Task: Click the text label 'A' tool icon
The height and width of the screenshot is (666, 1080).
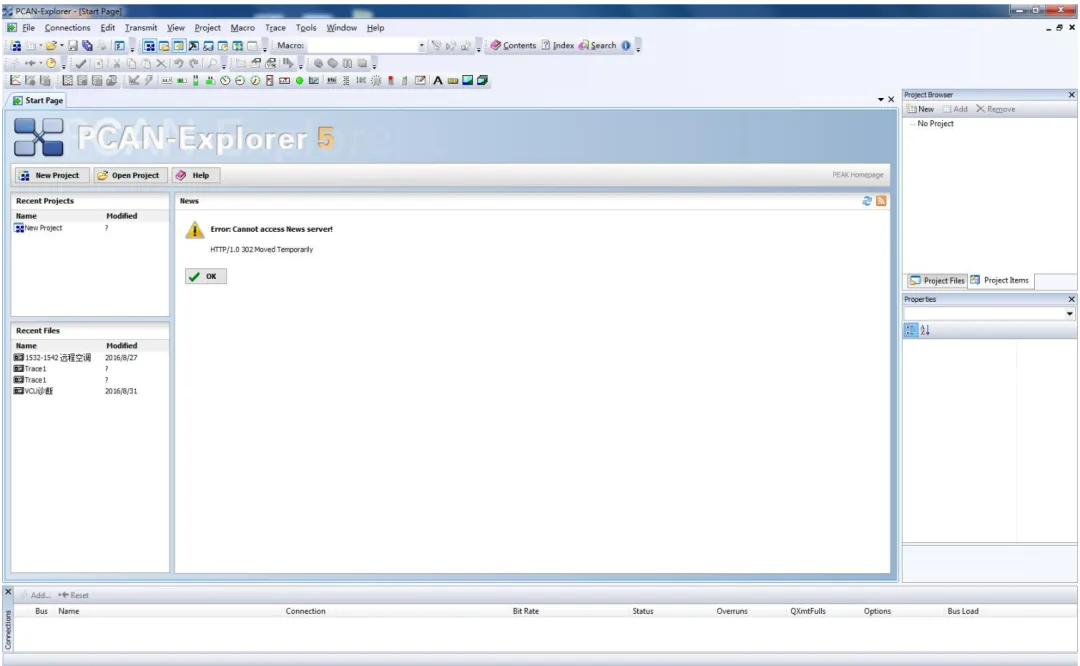Action: tap(437, 81)
